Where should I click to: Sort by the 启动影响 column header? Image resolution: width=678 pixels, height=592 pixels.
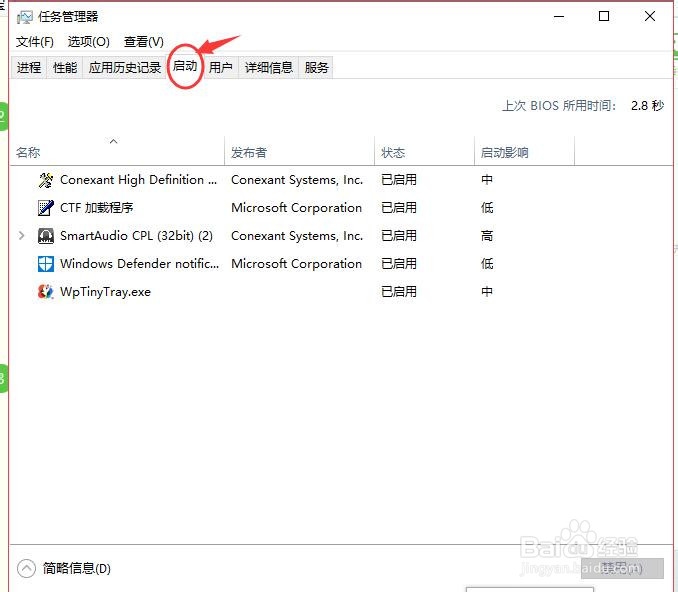point(524,151)
